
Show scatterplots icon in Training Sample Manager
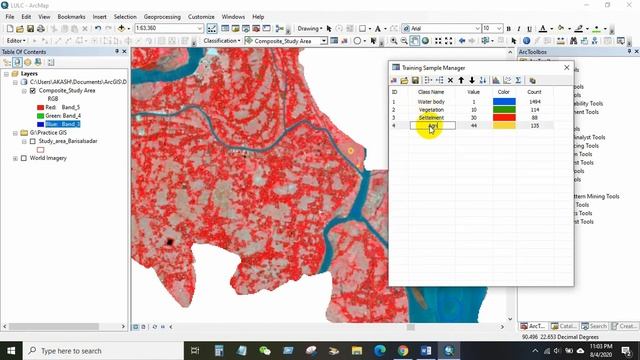click(x=507, y=80)
